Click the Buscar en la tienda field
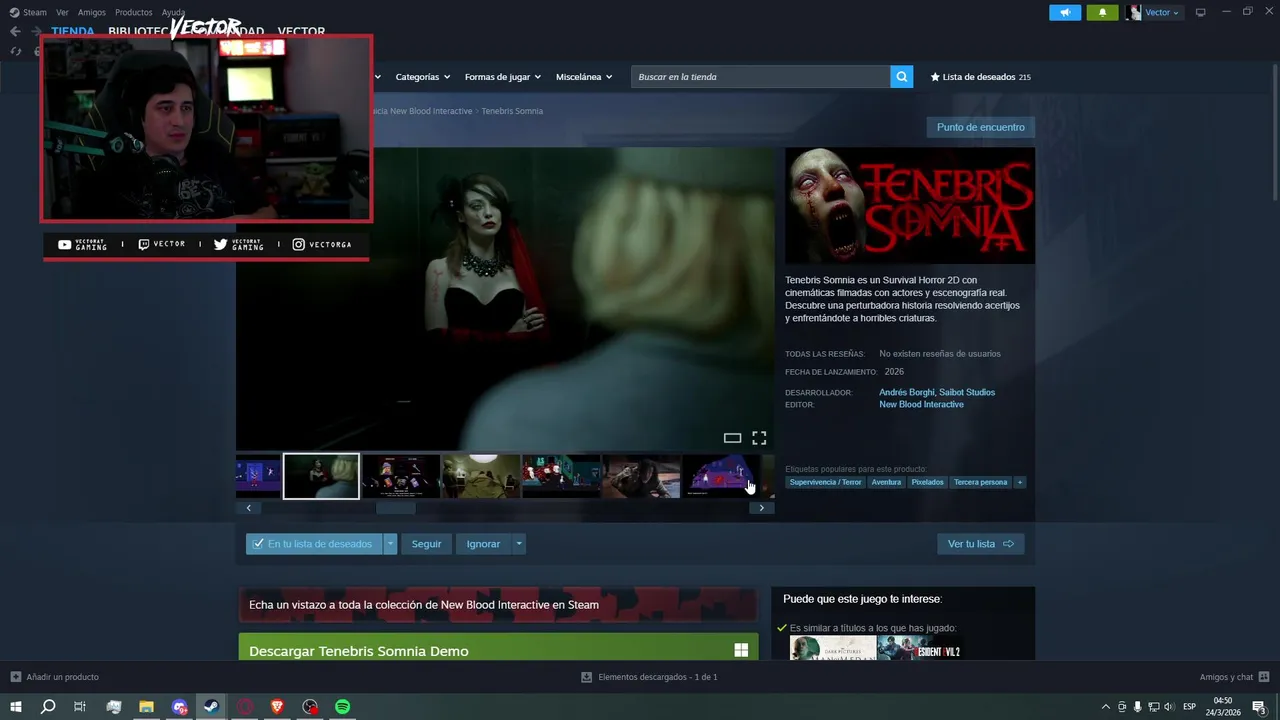 coord(761,77)
